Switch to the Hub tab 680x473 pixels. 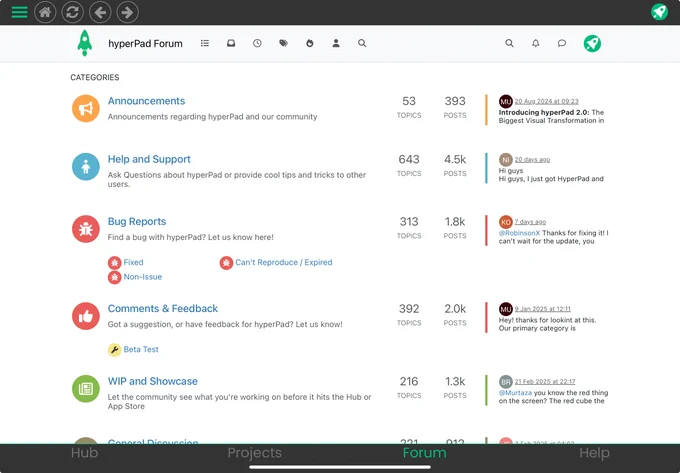click(85, 453)
